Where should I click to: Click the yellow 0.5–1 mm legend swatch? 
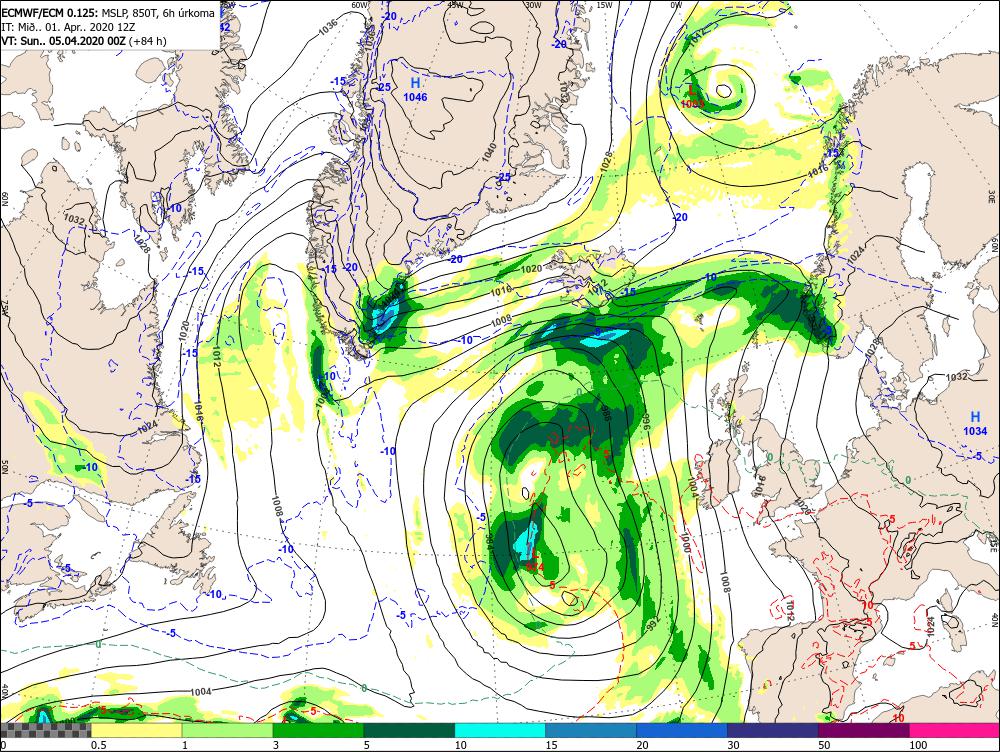point(136,730)
